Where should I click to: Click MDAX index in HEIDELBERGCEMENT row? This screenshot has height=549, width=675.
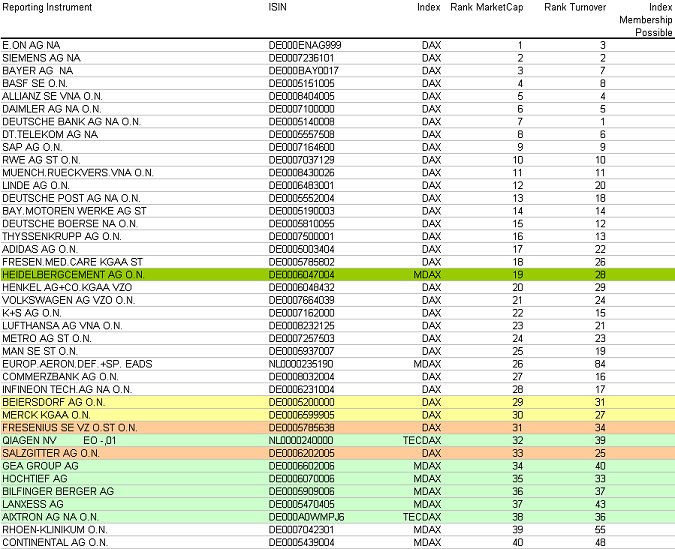click(427, 275)
